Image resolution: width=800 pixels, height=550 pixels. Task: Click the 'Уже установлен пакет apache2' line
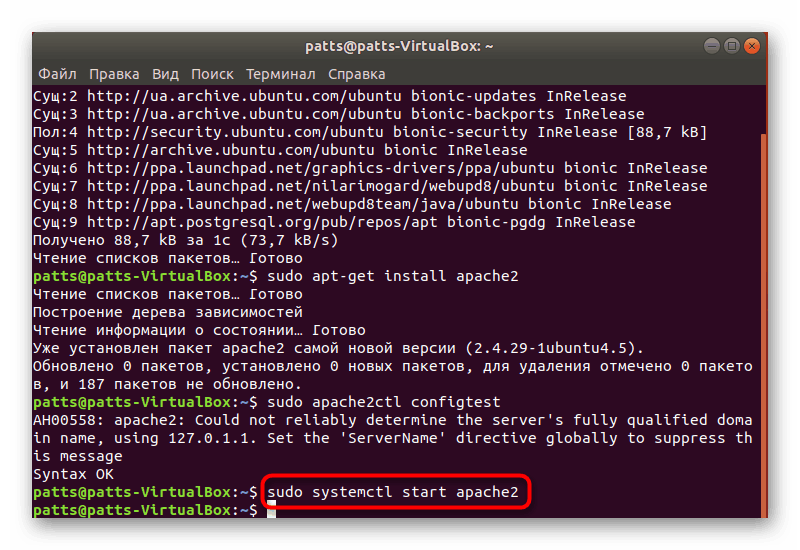pos(338,348)
